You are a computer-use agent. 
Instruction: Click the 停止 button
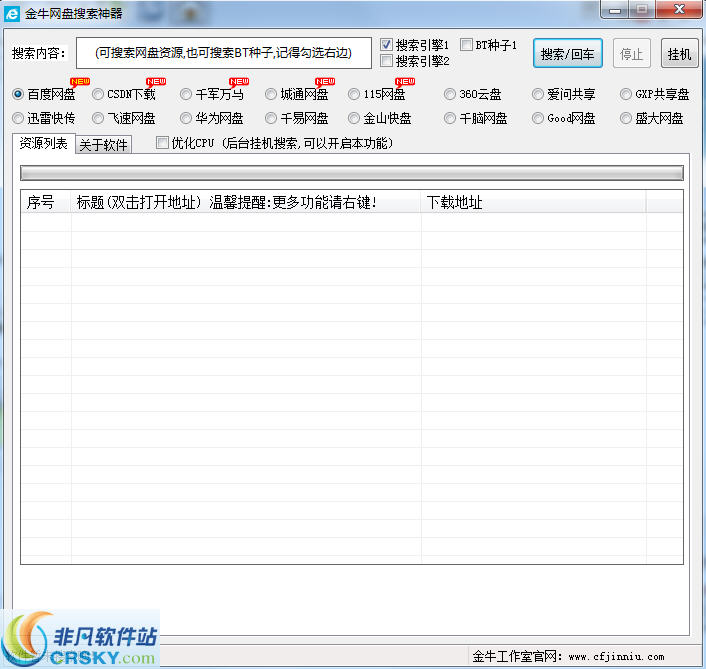tap(631, 54)
